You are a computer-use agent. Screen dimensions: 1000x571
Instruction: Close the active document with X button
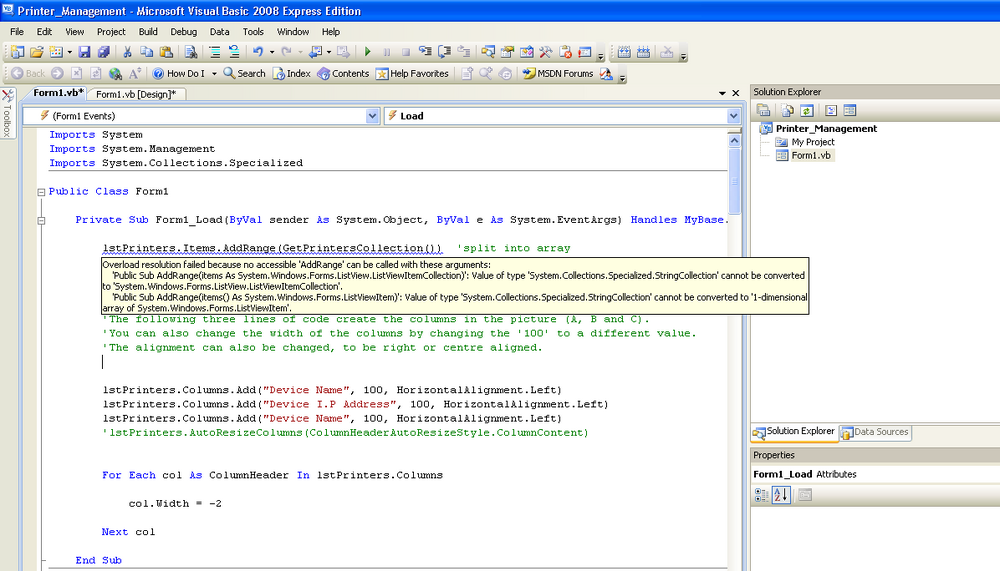(x=735, y=93)
